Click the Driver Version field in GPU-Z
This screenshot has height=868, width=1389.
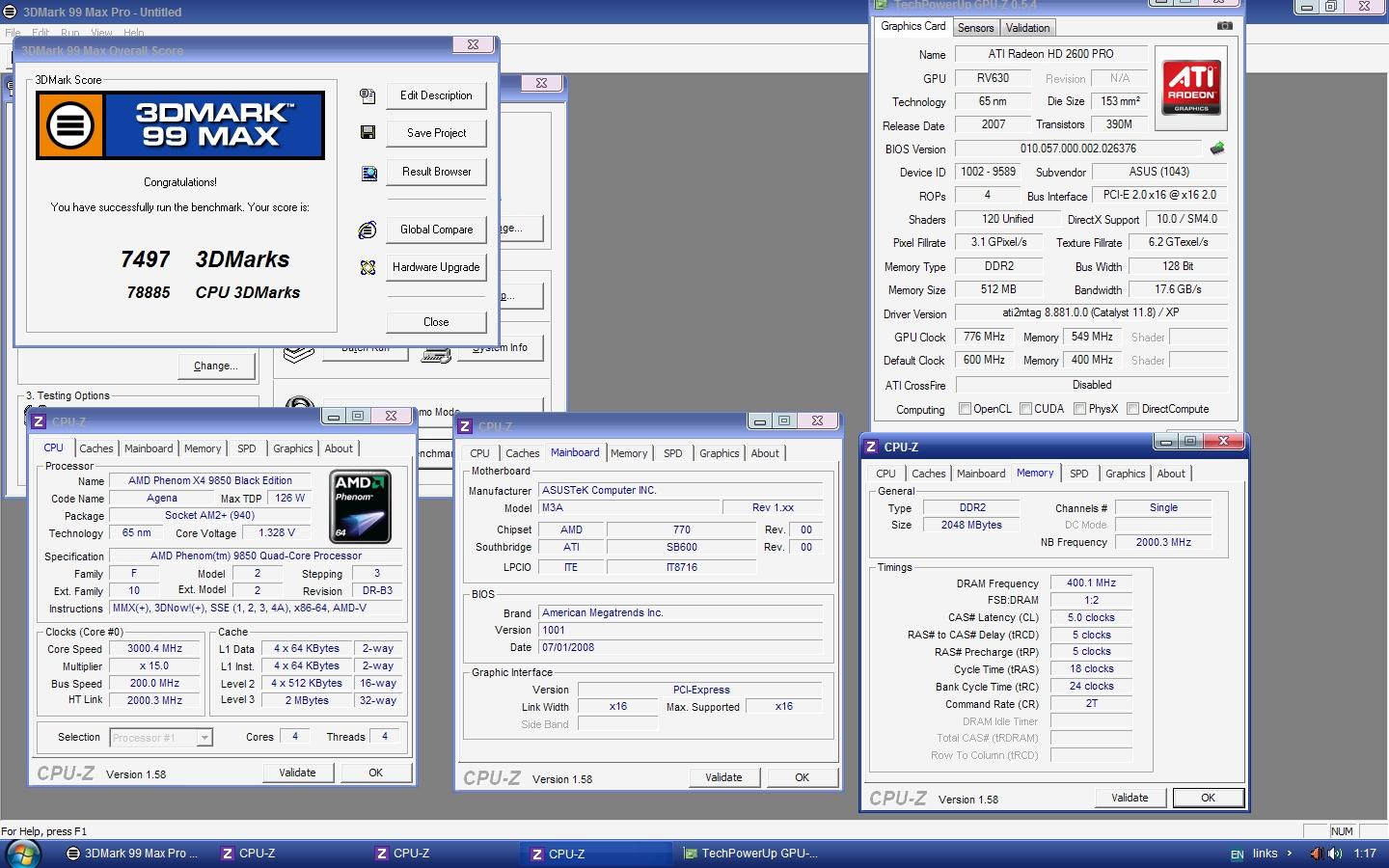click(x=1091, y=312)
